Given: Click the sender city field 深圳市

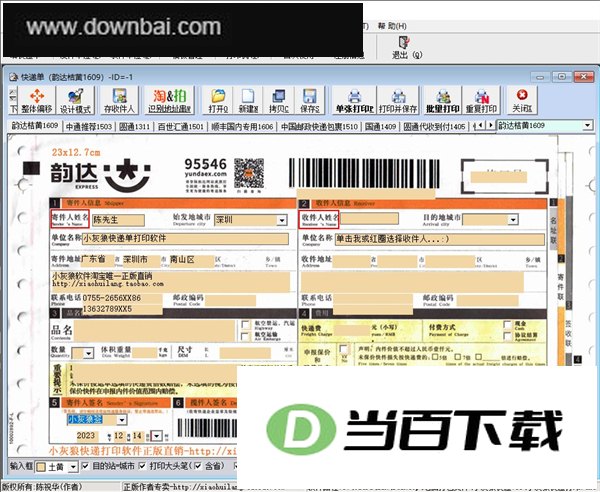Looking at the screenshot, I should point(141,260).
